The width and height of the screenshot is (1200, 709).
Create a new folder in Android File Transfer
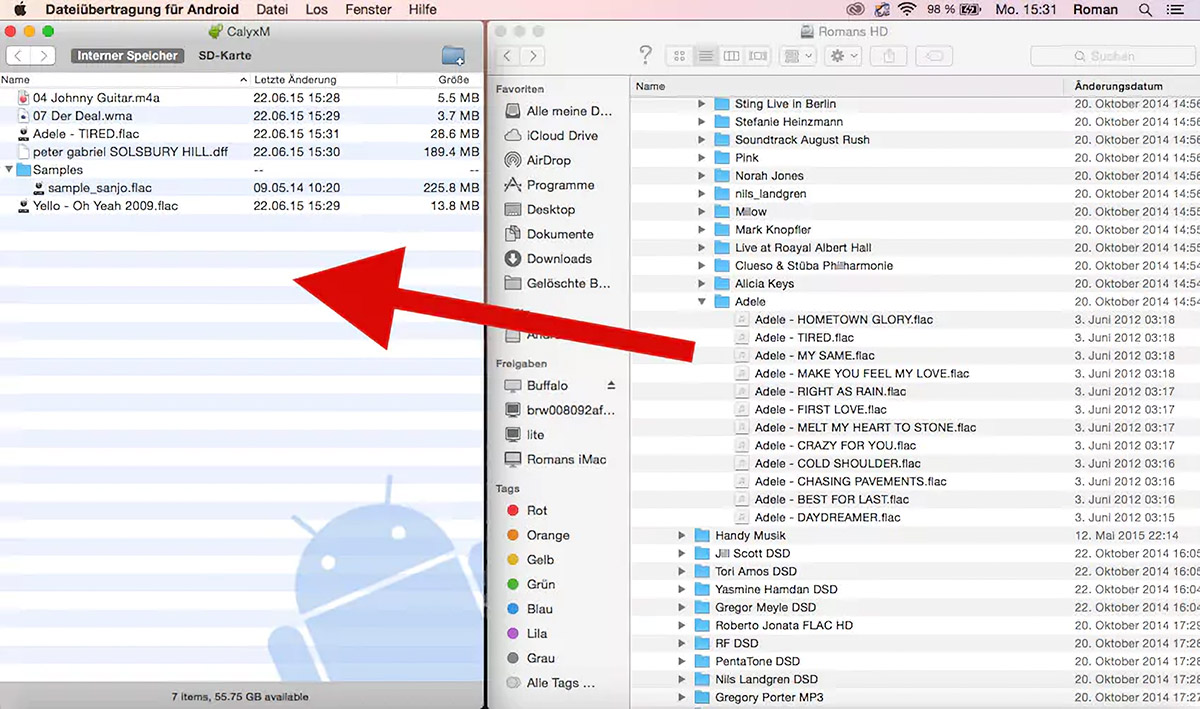453,56
